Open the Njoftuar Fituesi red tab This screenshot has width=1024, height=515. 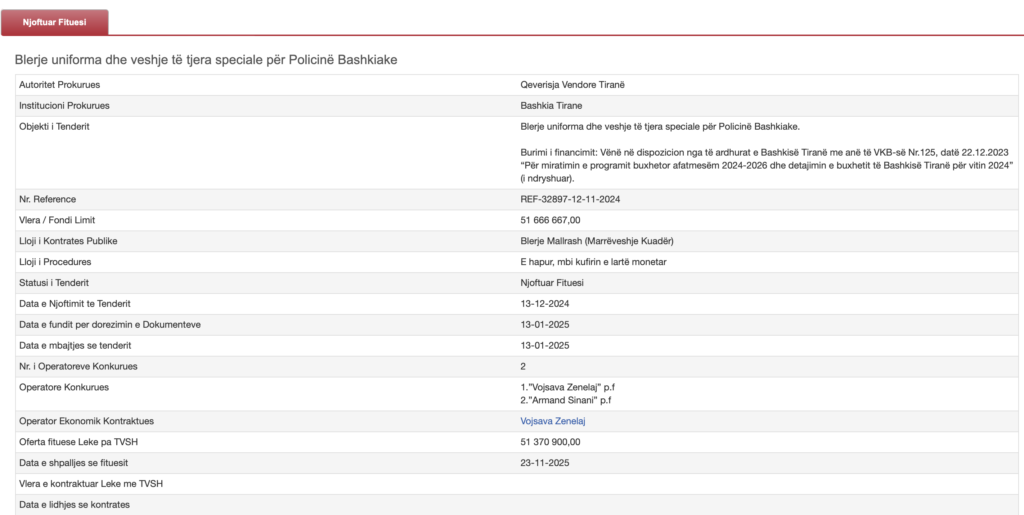pyautogui.click(x=54, y=21)
